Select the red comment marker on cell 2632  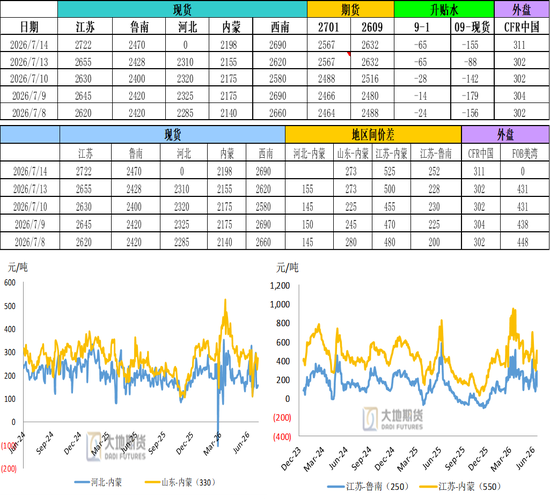pos(349,54)
